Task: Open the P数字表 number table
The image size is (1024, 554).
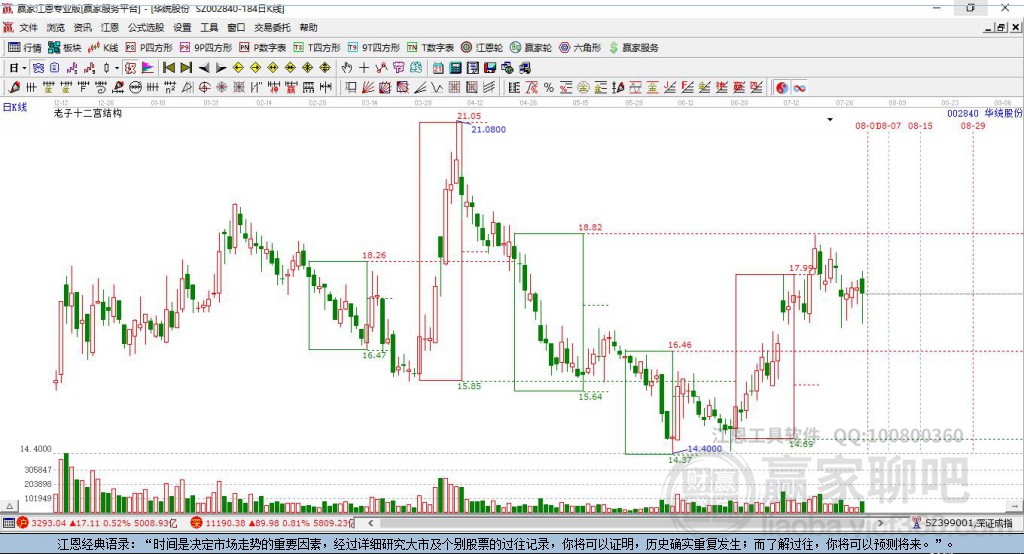Action: pyautogui.click(x=263, y=48)
